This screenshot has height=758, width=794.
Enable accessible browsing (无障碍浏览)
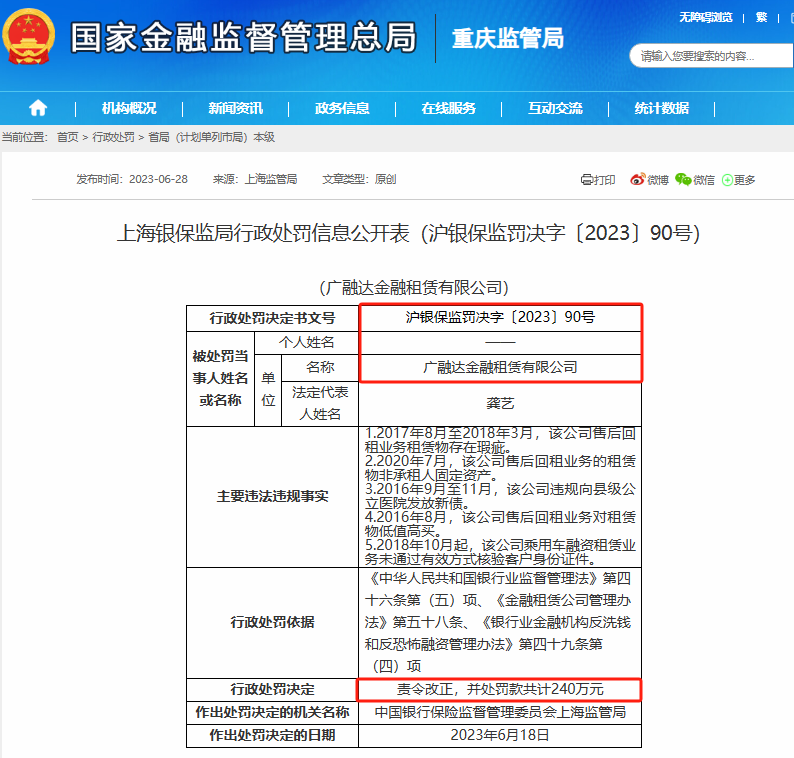[706, 17]
